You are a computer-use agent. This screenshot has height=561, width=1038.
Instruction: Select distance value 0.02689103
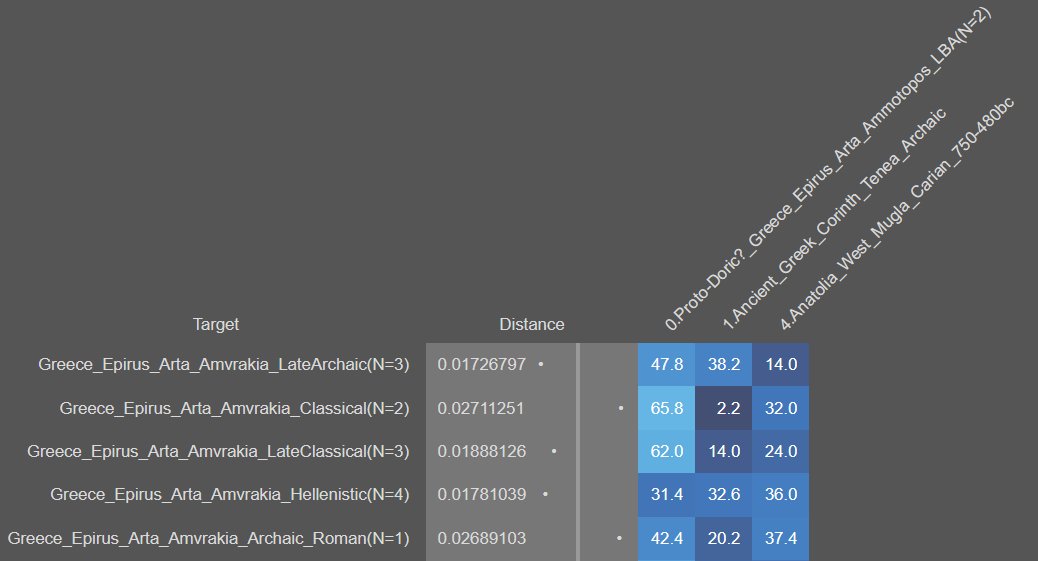tap(481, 538)
